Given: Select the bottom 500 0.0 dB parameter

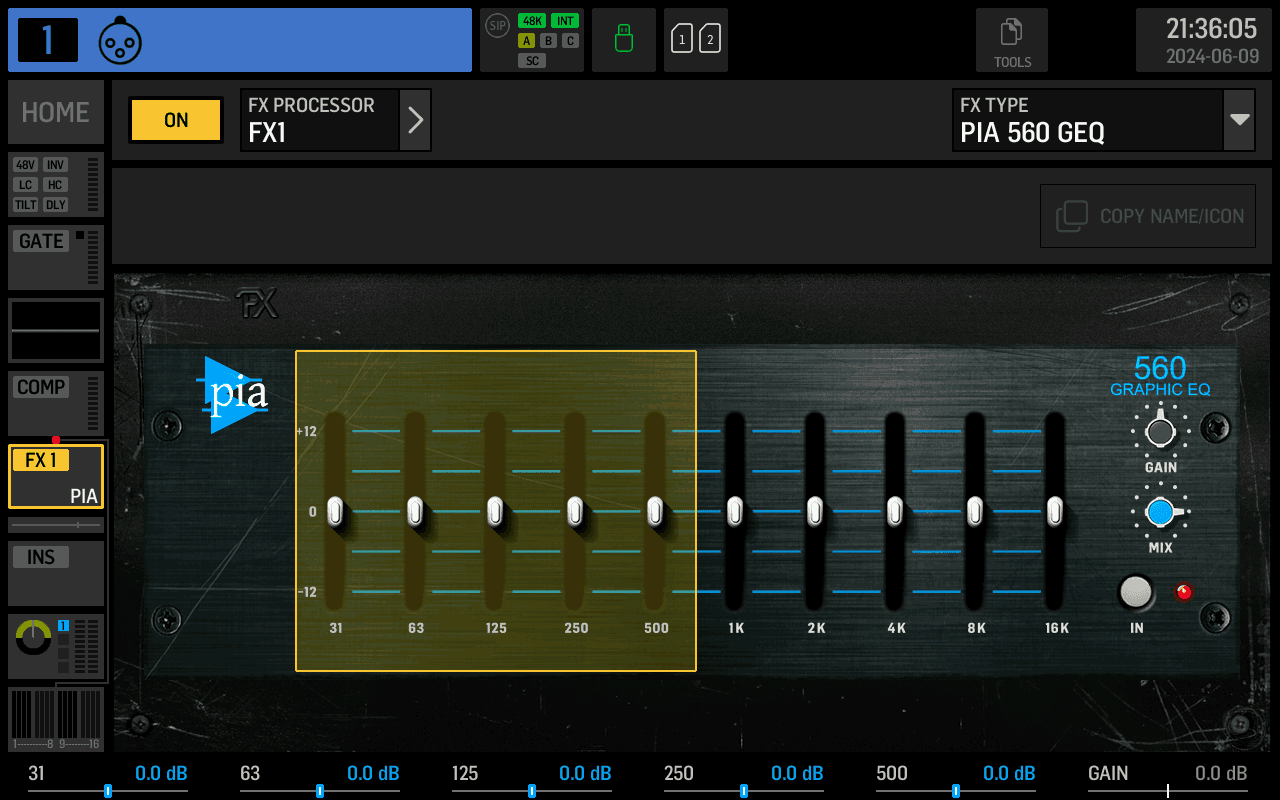Looking at the screenshot, I should [956, 778].
